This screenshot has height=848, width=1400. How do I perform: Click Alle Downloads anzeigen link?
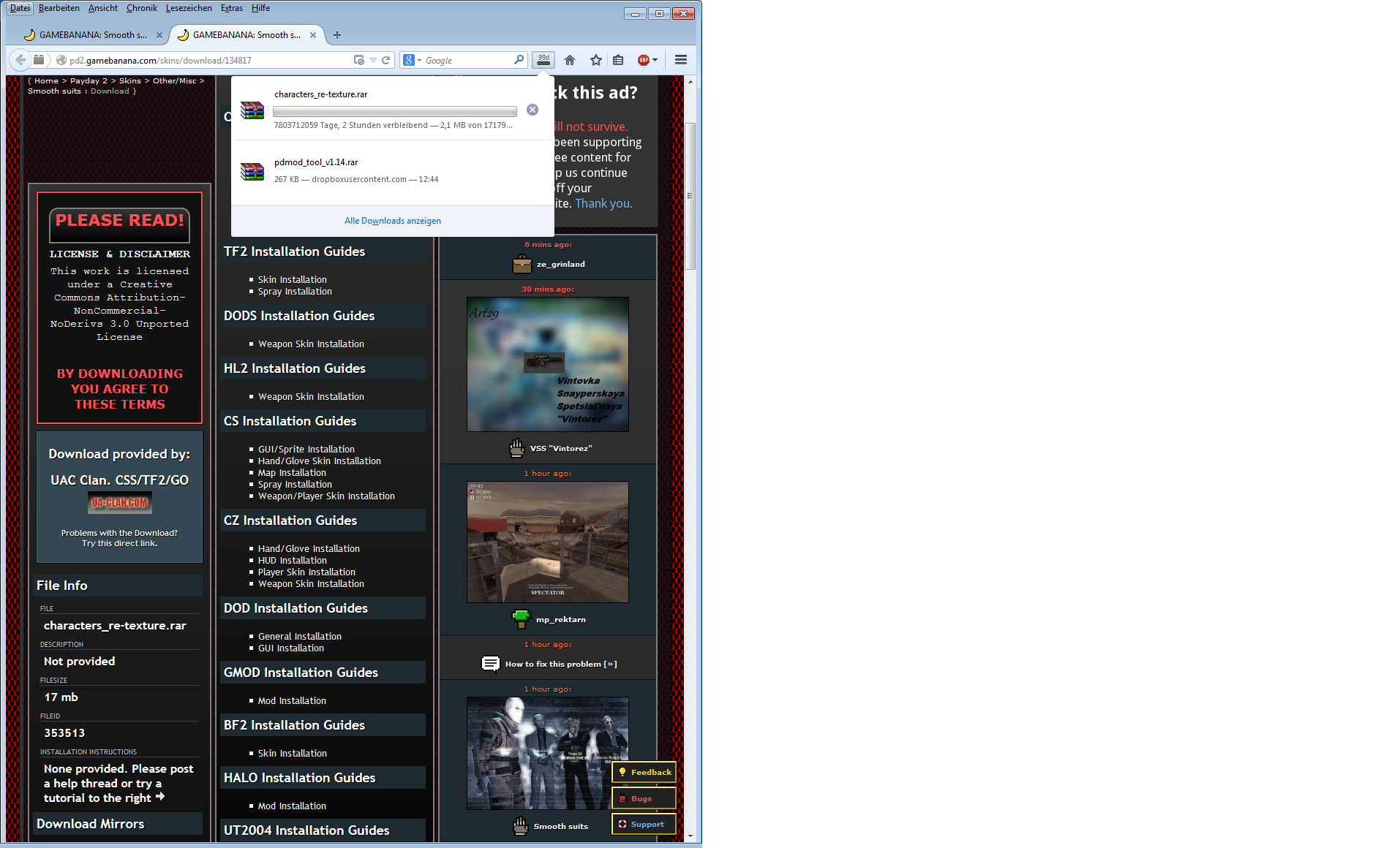(393, 221)
